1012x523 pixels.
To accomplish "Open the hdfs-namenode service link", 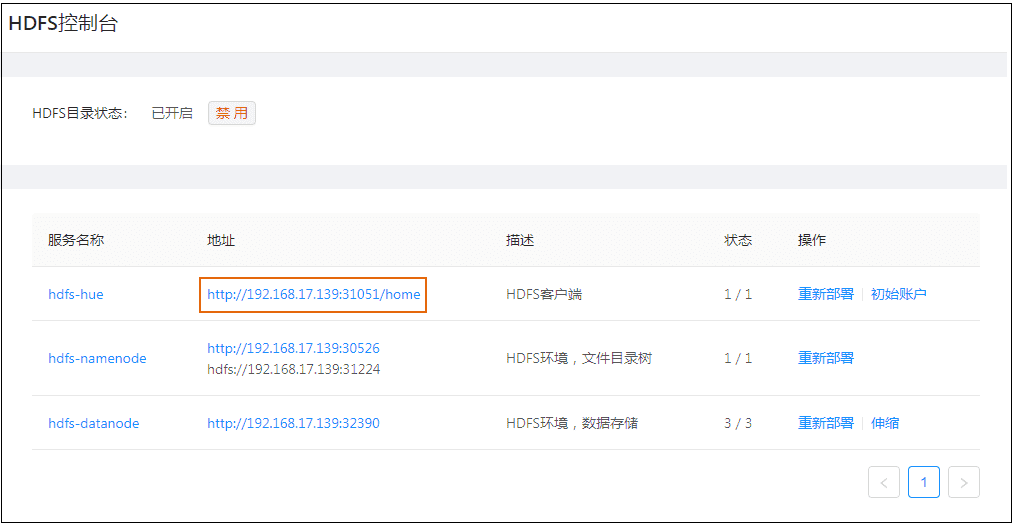I will point(97,358).
